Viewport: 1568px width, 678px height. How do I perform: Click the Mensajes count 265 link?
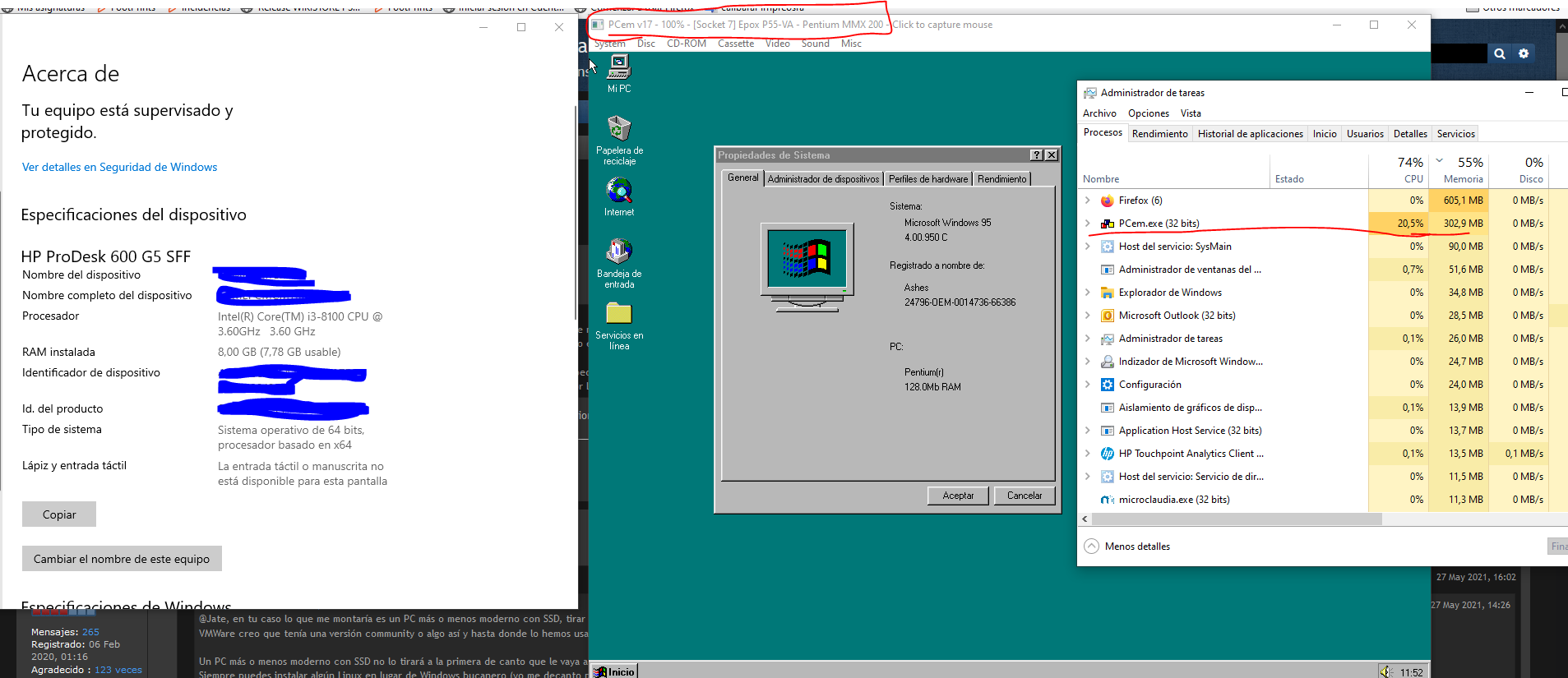click(90, 632)
